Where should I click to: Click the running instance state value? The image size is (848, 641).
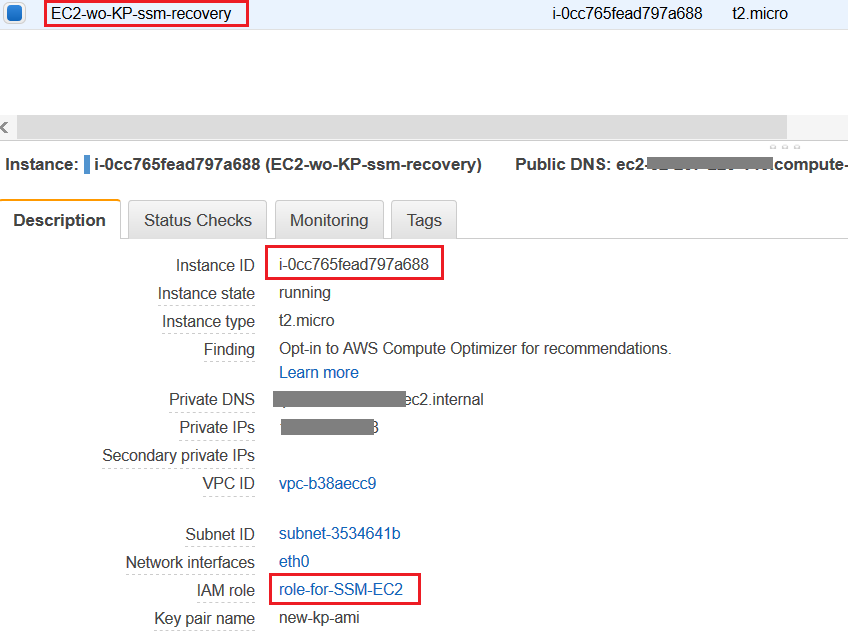point(304,293)
